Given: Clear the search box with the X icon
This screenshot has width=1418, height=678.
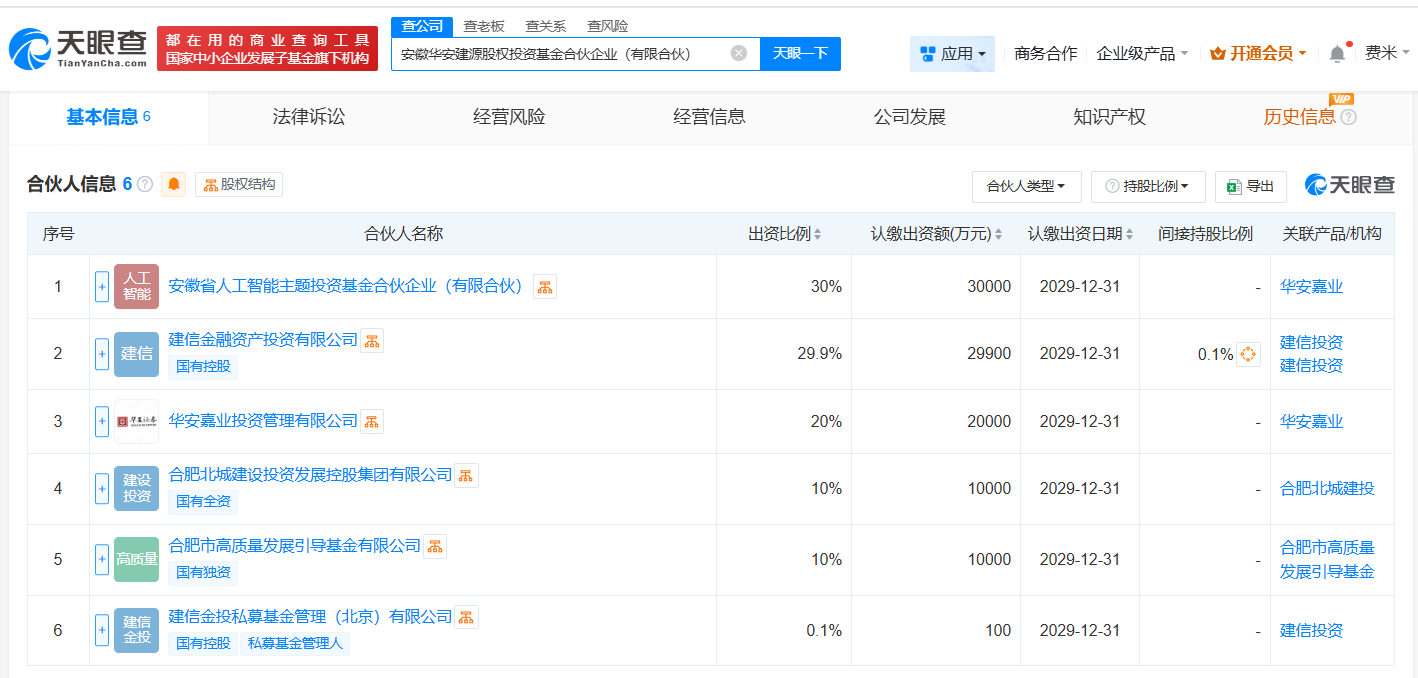Looking at the screenshot, I should (x=738, y=54).
